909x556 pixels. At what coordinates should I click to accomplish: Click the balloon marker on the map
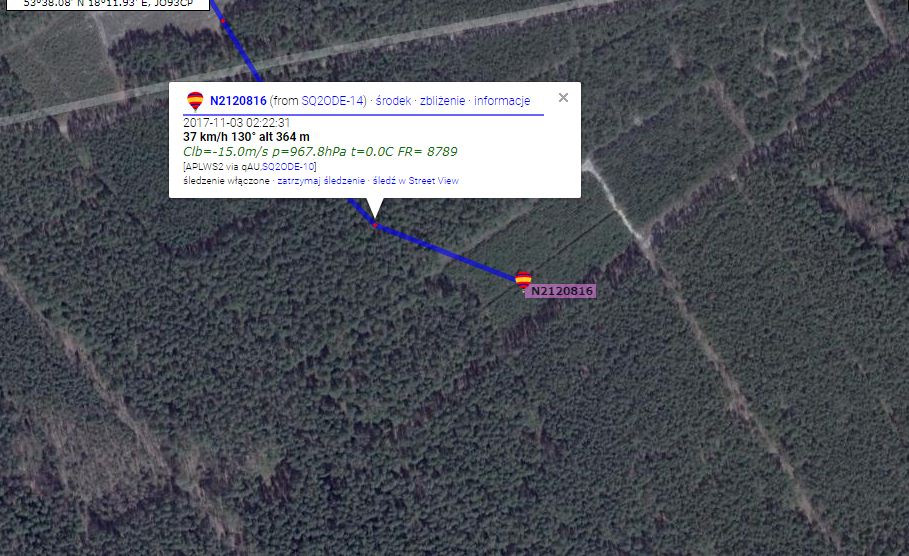point(523,280)
